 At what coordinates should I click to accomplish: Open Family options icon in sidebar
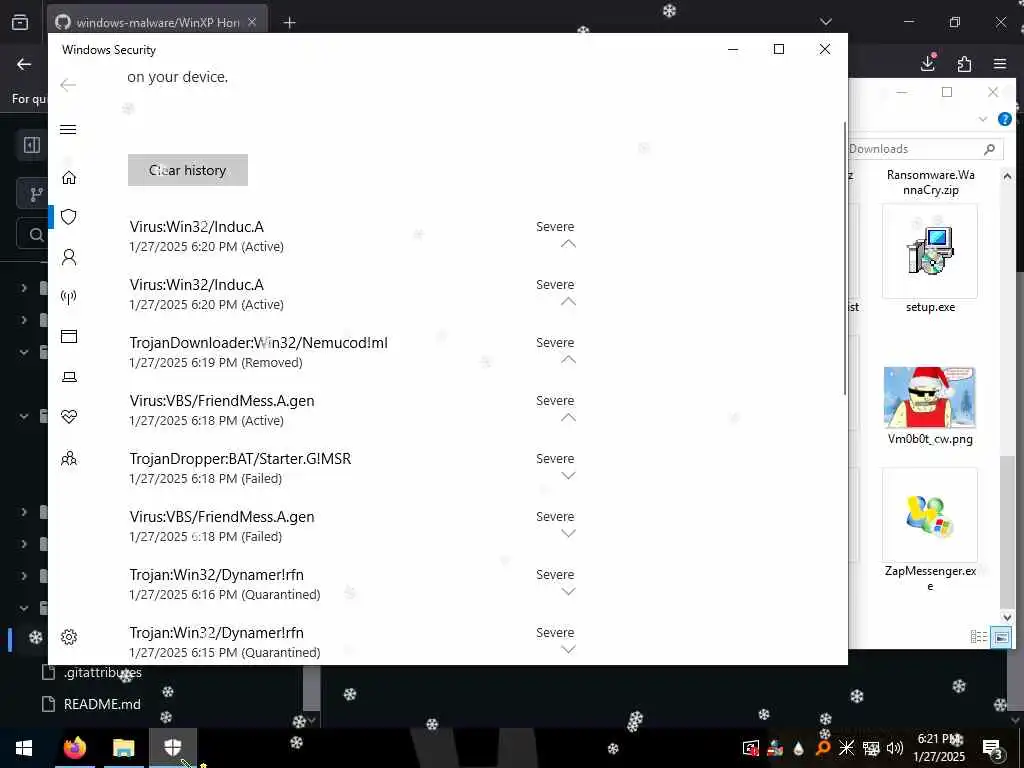pos(69,458)
